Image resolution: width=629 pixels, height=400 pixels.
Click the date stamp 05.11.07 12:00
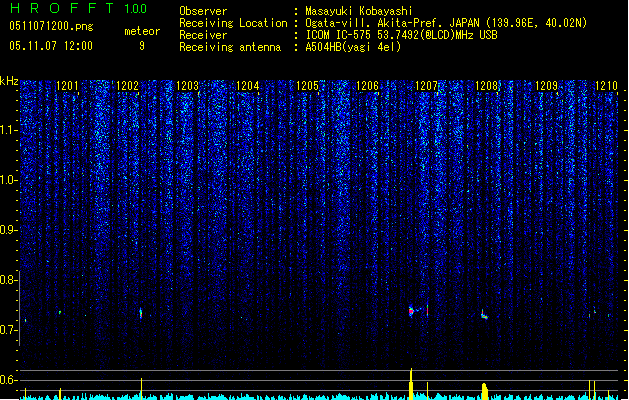[51, 46]
